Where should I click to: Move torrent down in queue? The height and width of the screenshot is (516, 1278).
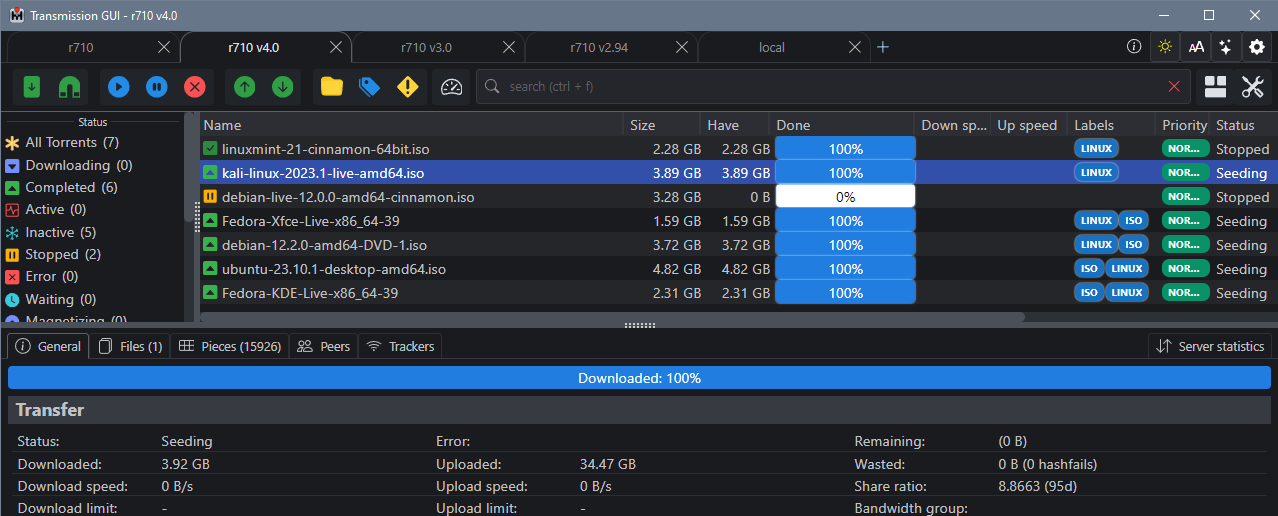[x=282, y=87]
